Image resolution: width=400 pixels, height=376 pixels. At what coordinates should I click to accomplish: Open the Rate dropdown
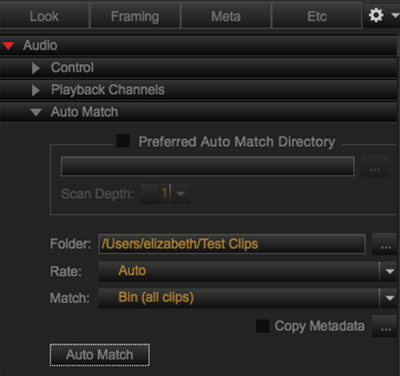(x=389, y=271)
